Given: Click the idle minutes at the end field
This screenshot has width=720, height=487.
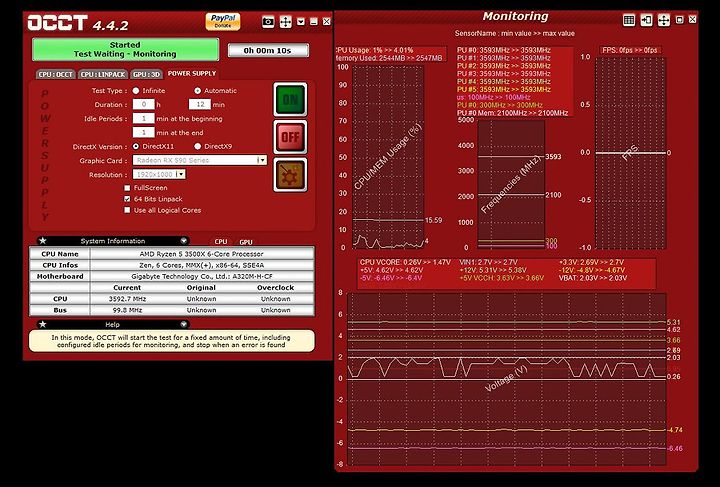Looking at the screenshot, I should [x=144, y=133].
